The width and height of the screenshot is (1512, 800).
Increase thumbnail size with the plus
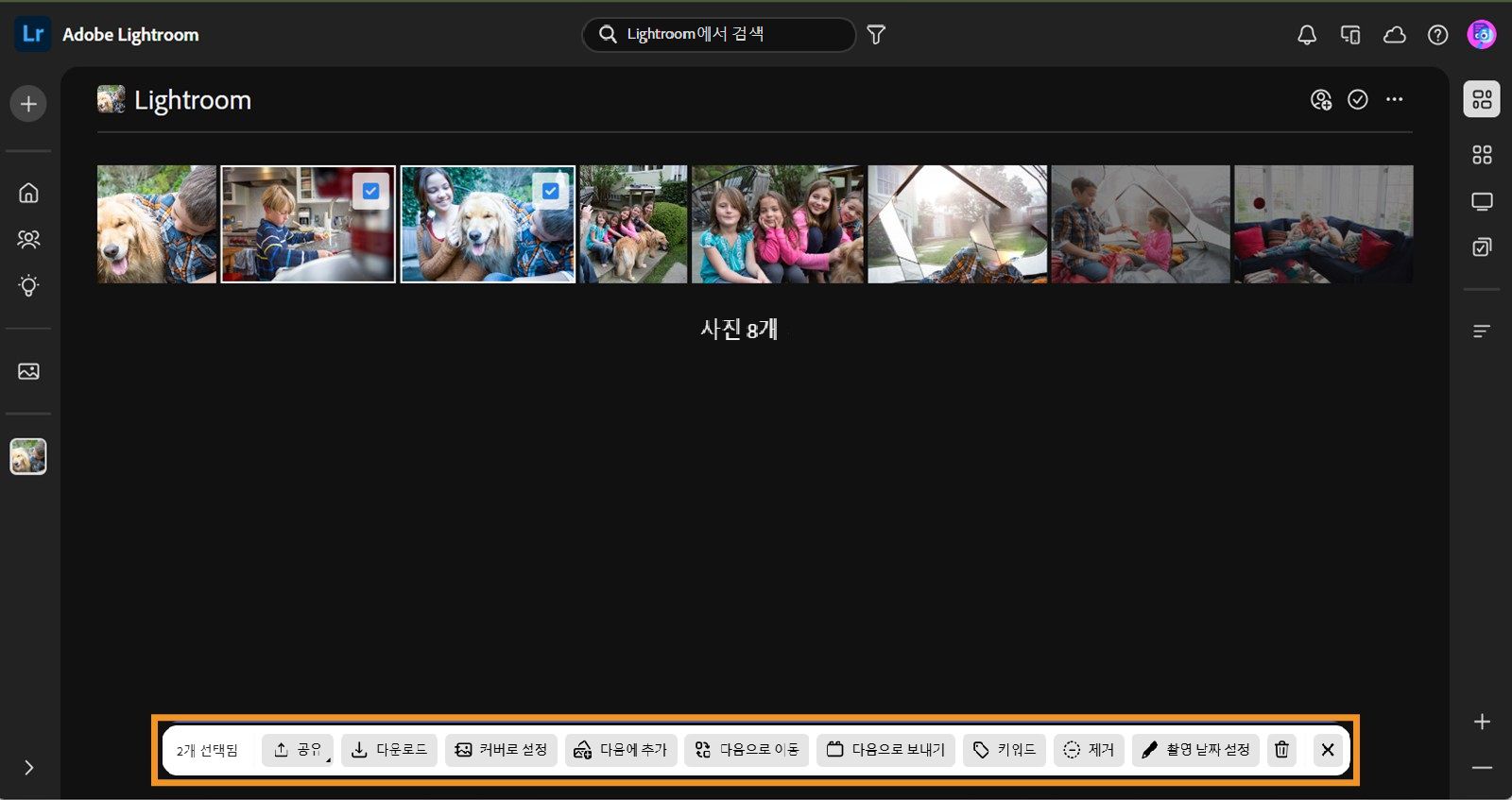(1482, 722)
